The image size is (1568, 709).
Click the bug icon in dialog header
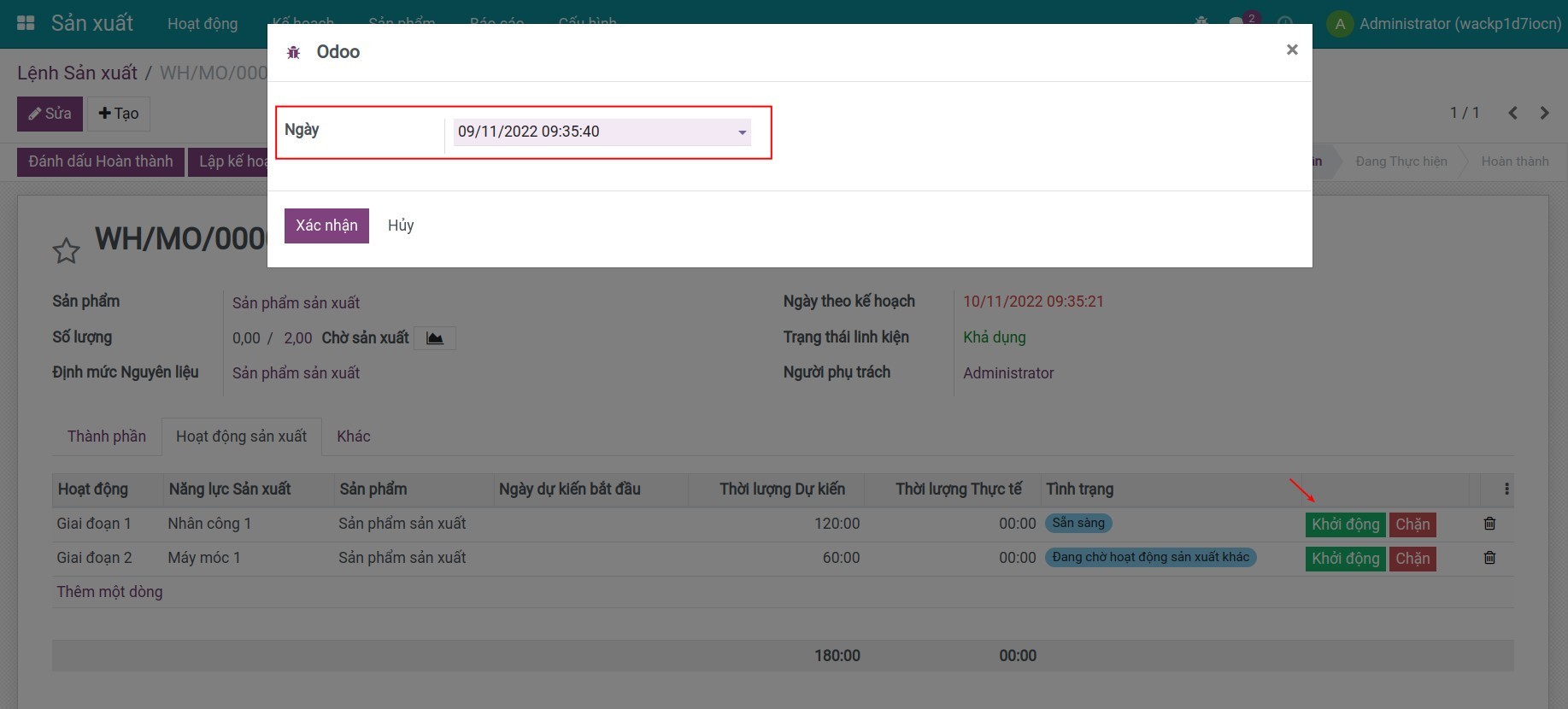(x=293, y=52)
